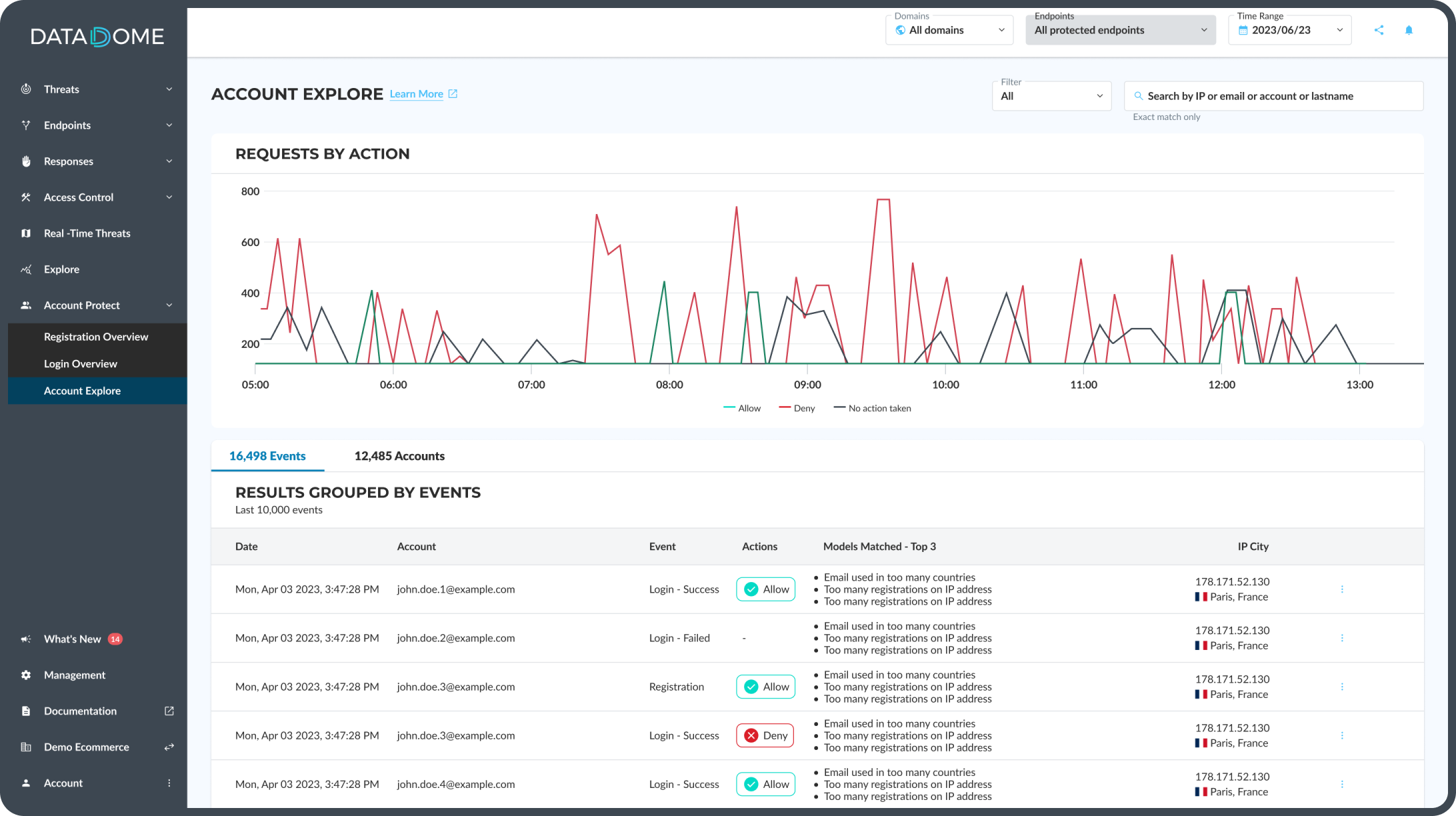Click the Responses hand icon

tap(25, 161)
